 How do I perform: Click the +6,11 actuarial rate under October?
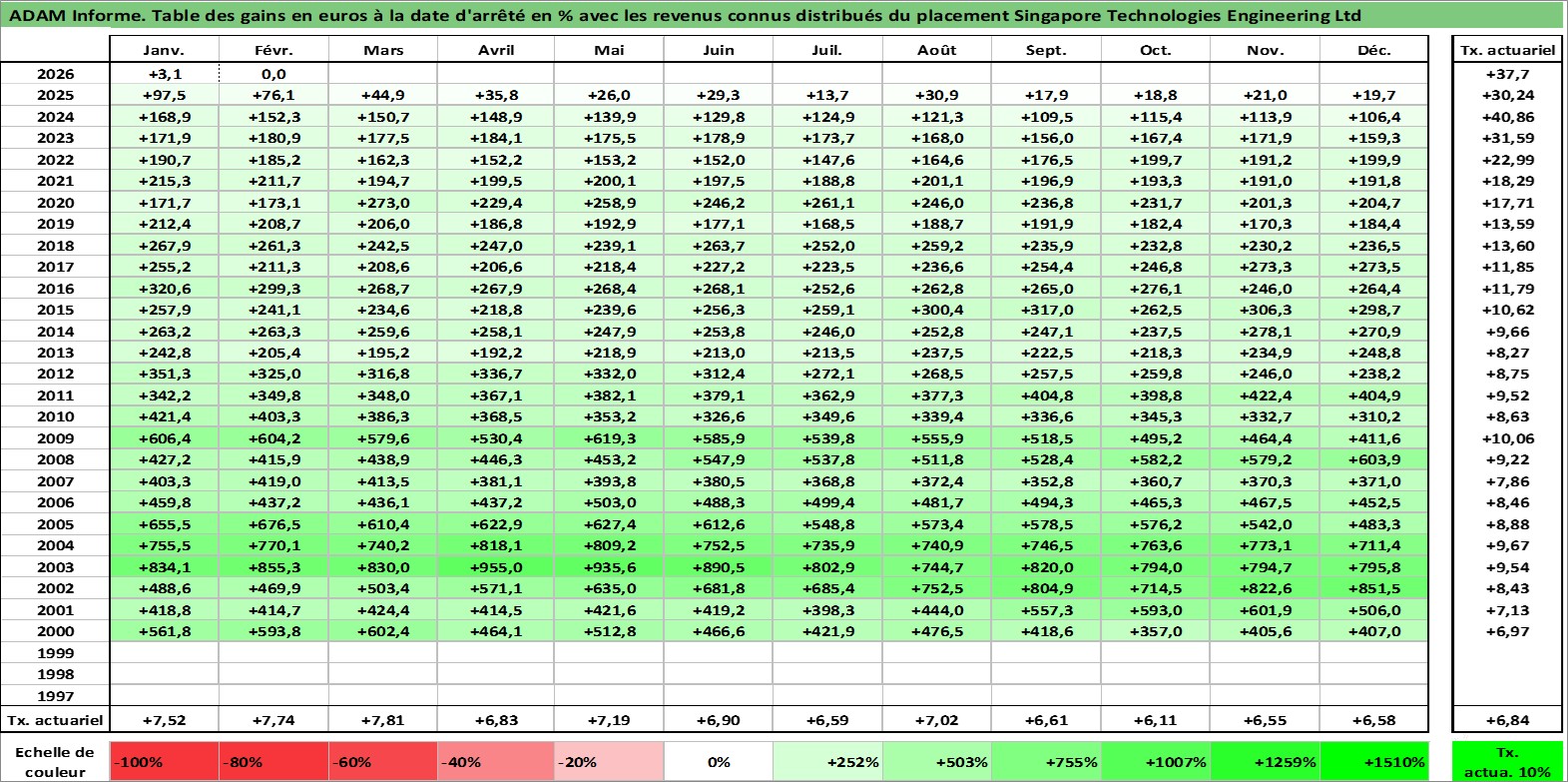coord(1156,719)
